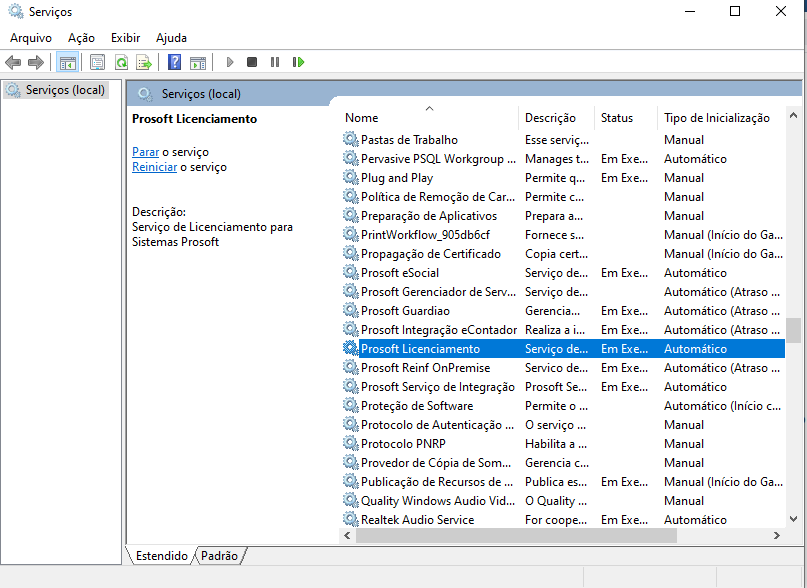Click the Parar o serviço link
807x588 pixels.
[146, 152]
